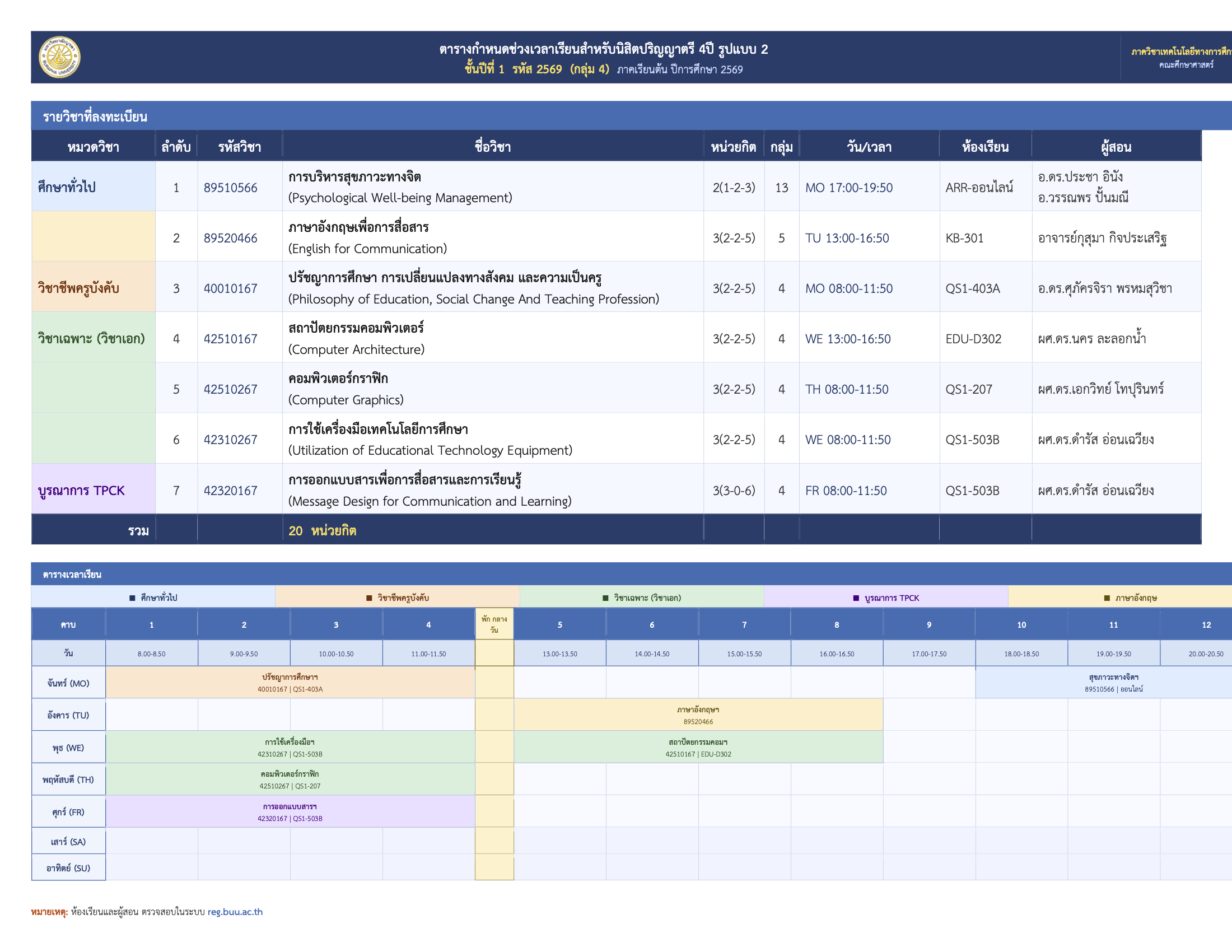Click the Friday การออกแบบสารฯ timetable block

290,811
